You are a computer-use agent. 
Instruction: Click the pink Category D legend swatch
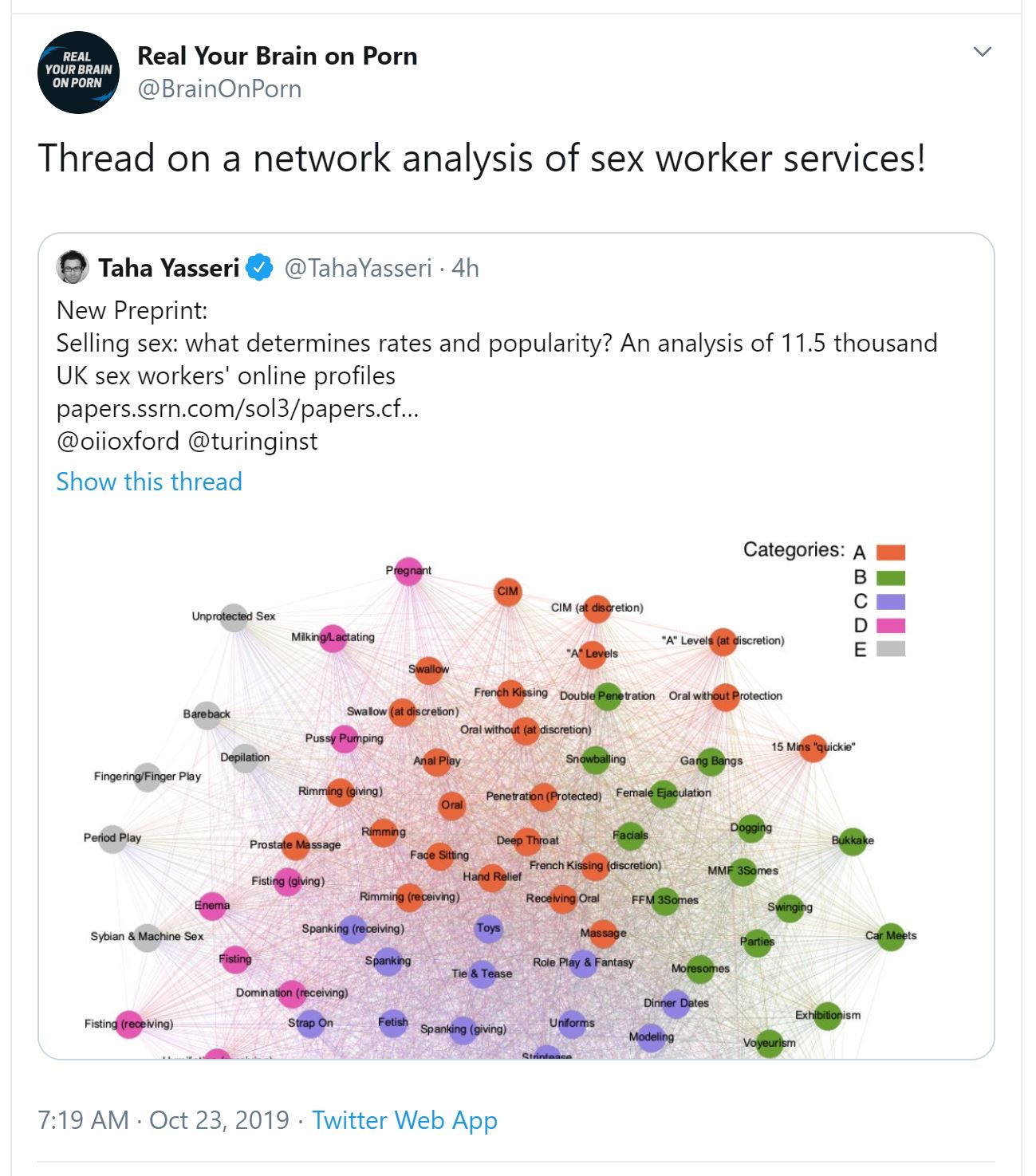(890, 625)
